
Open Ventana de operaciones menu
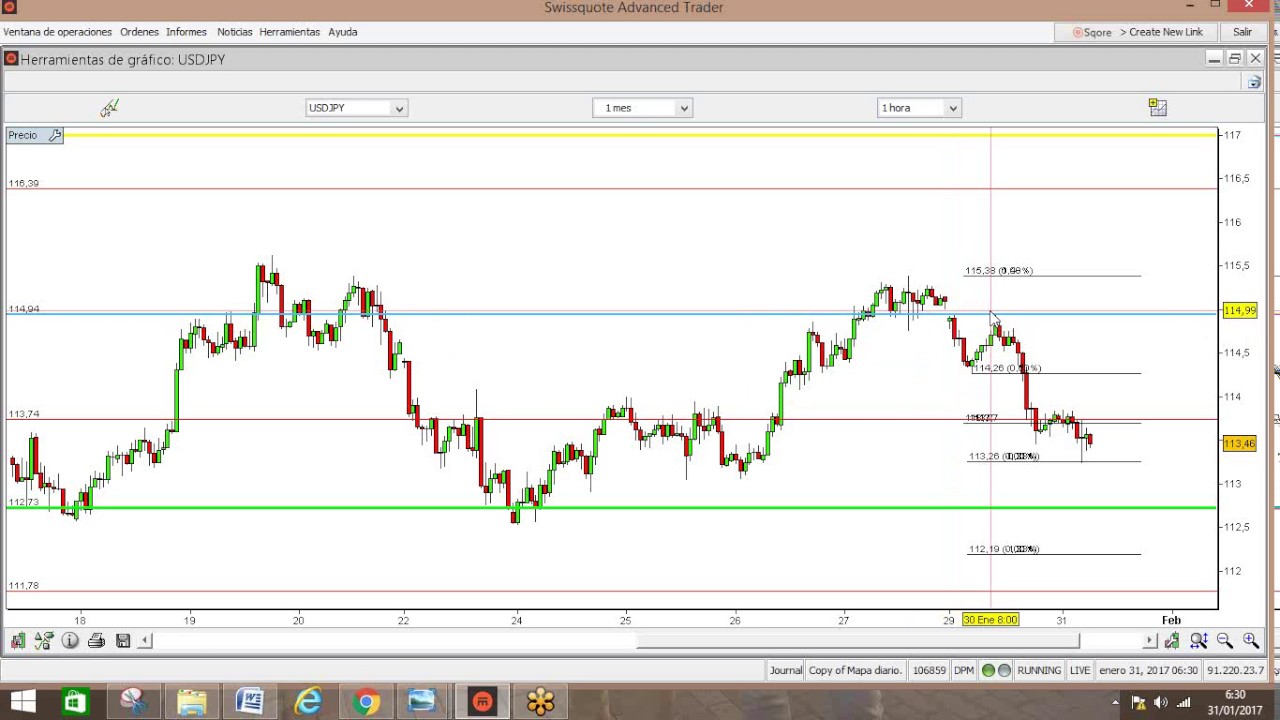coord(57,32)
